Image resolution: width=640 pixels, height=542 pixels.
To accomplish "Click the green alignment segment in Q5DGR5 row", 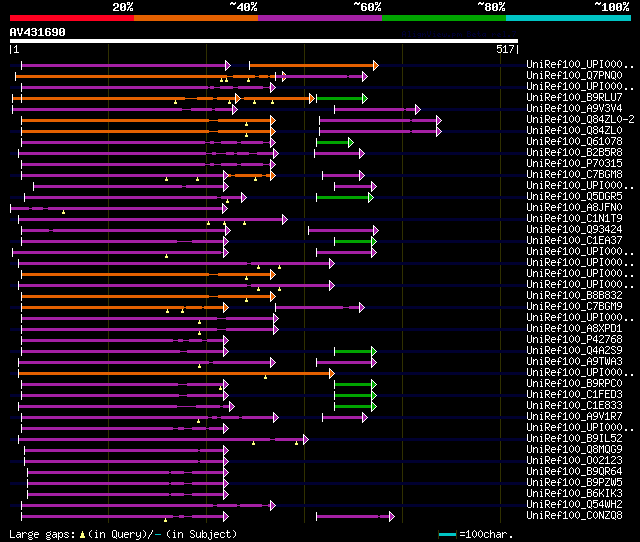I will [345, 198].
